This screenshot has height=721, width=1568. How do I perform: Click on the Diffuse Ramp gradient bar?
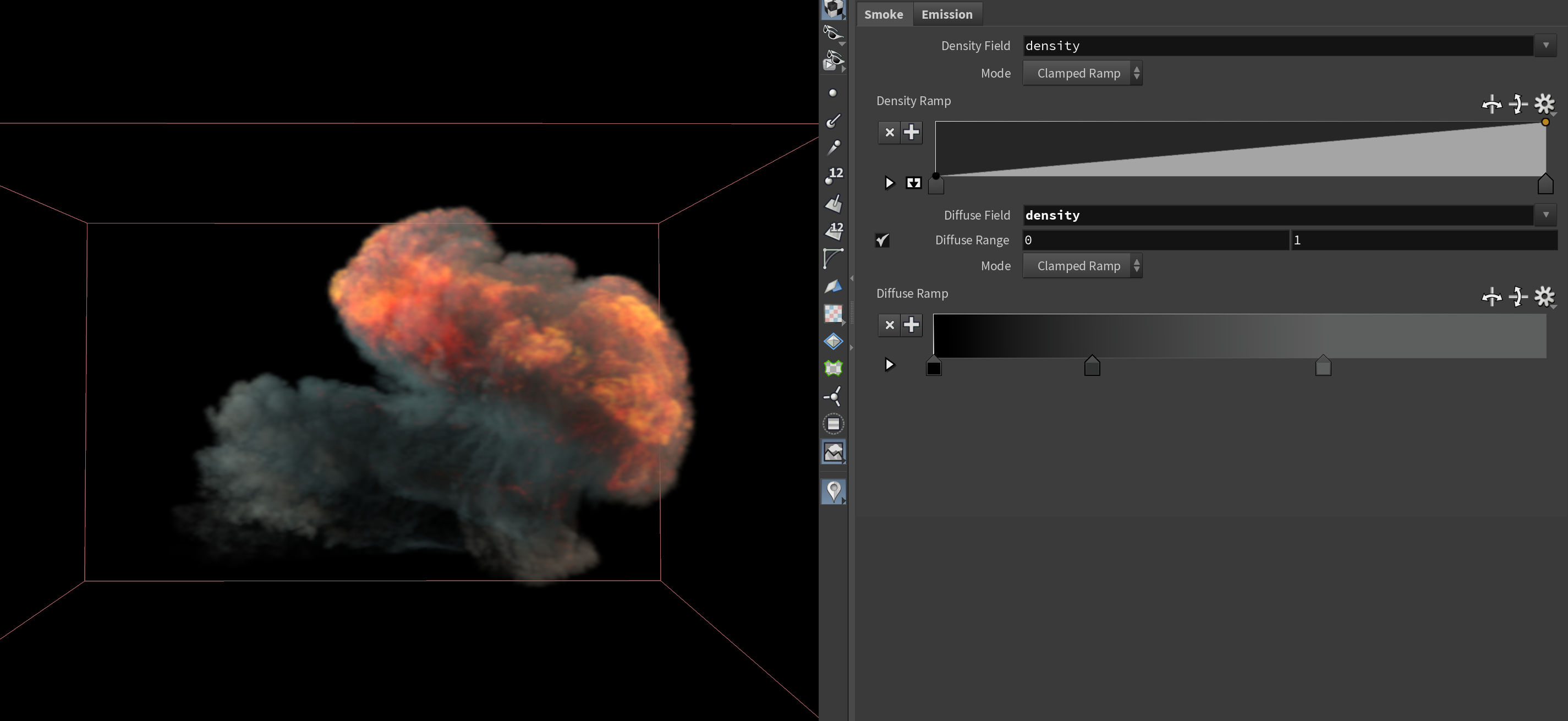[x=1240, y=336]
